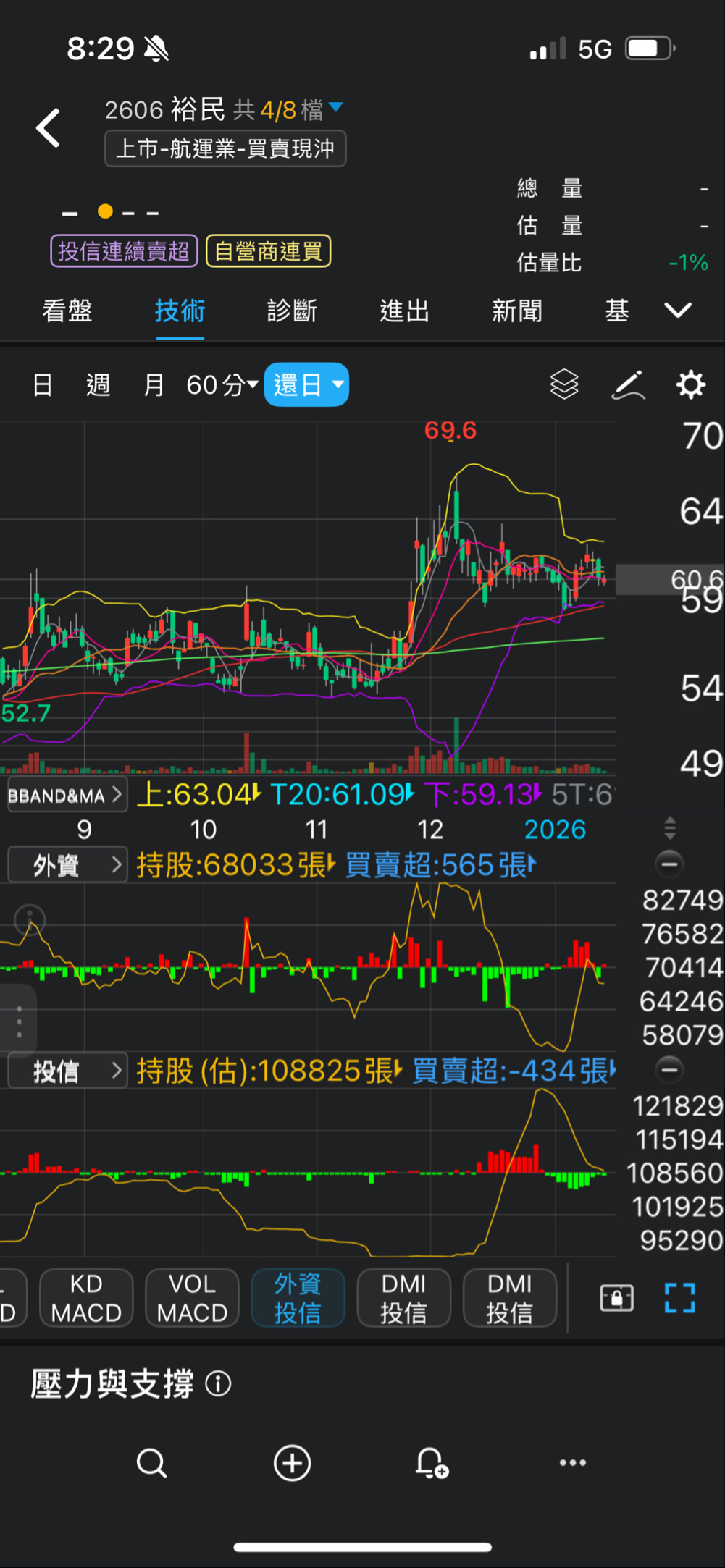The height and width of the screenshot is (1568, 725).
Task: Open chart settings gear
Action: pos(690,384)
